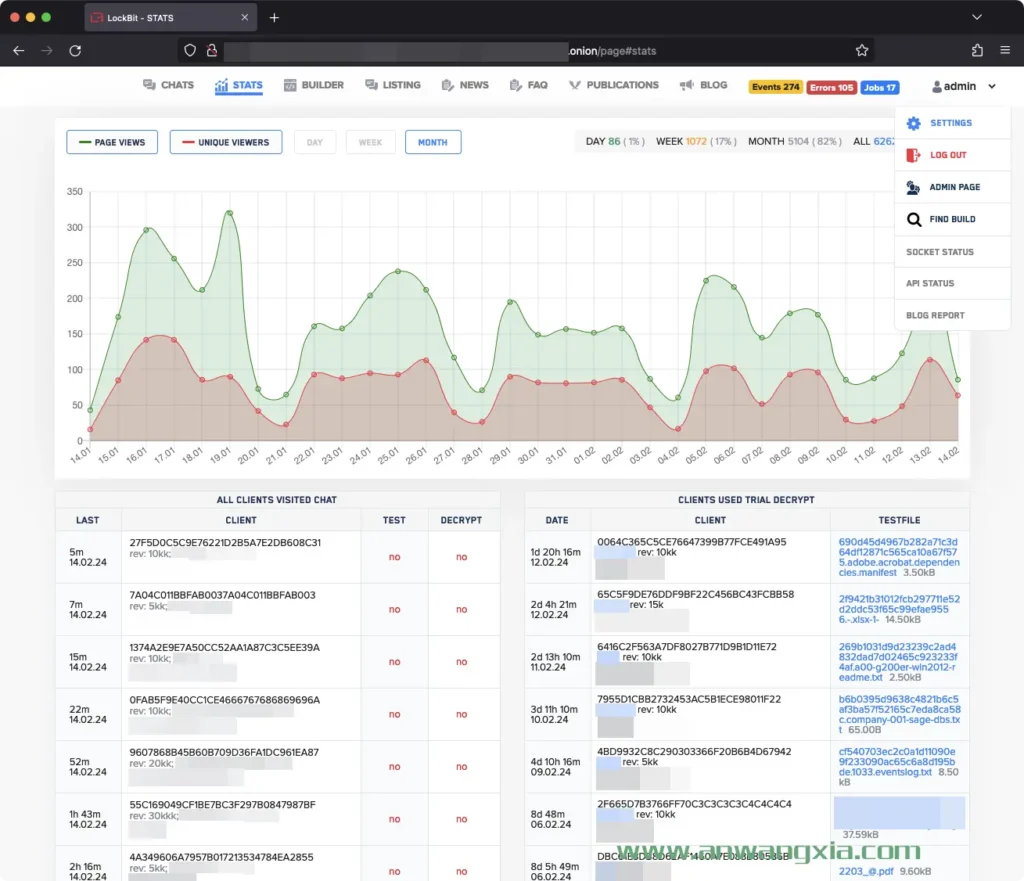Bookmark the page with star icon

point(862,50)
